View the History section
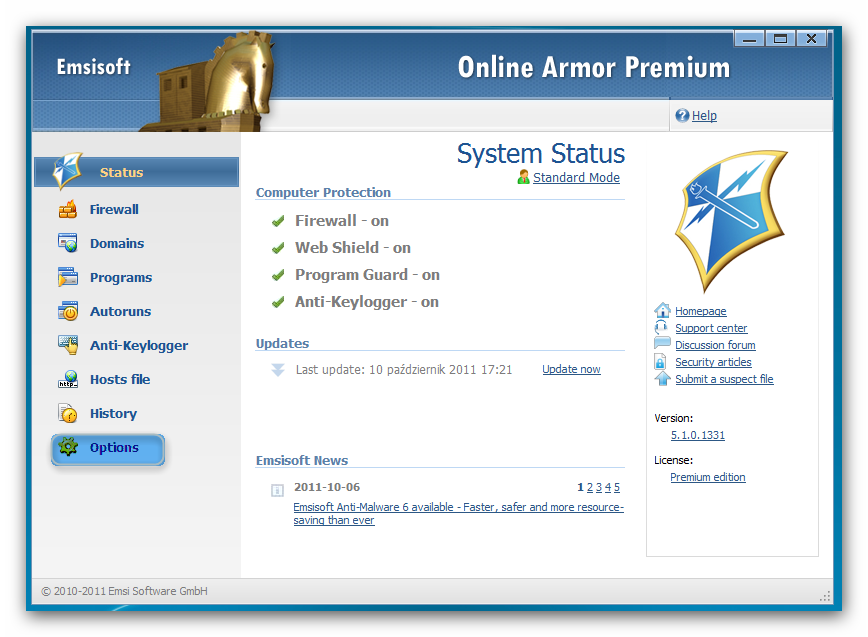The image size is (868, 637). click(x=113, y=413)
